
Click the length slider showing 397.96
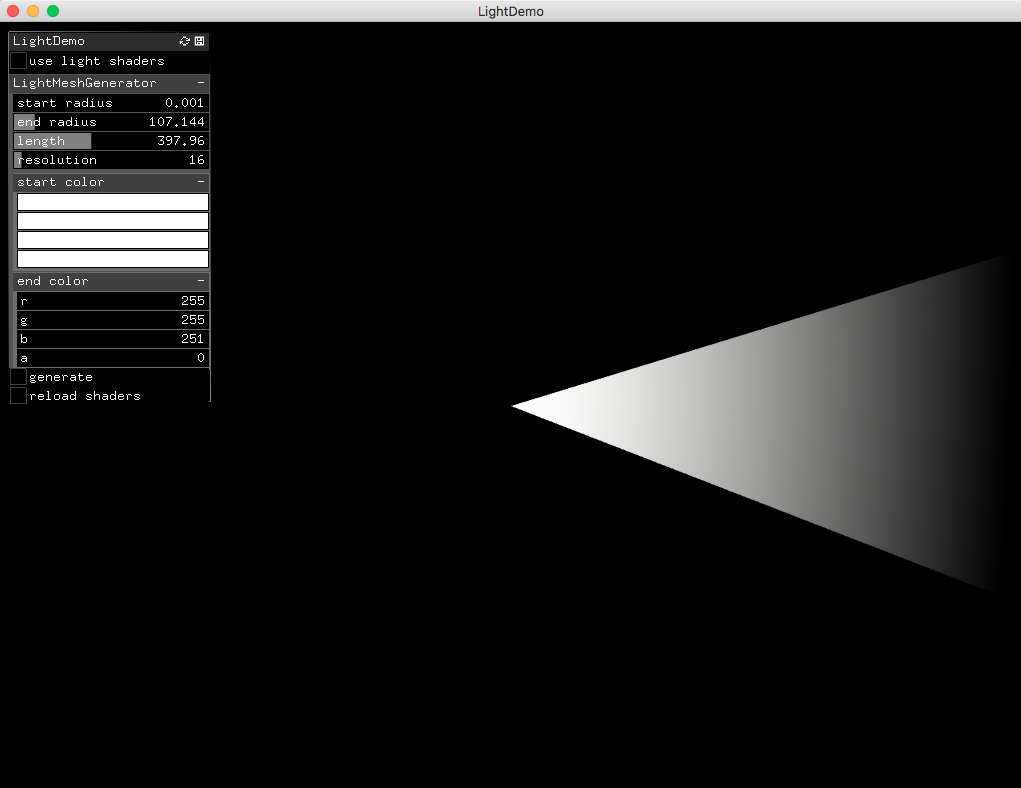click(x=110, y=140)
